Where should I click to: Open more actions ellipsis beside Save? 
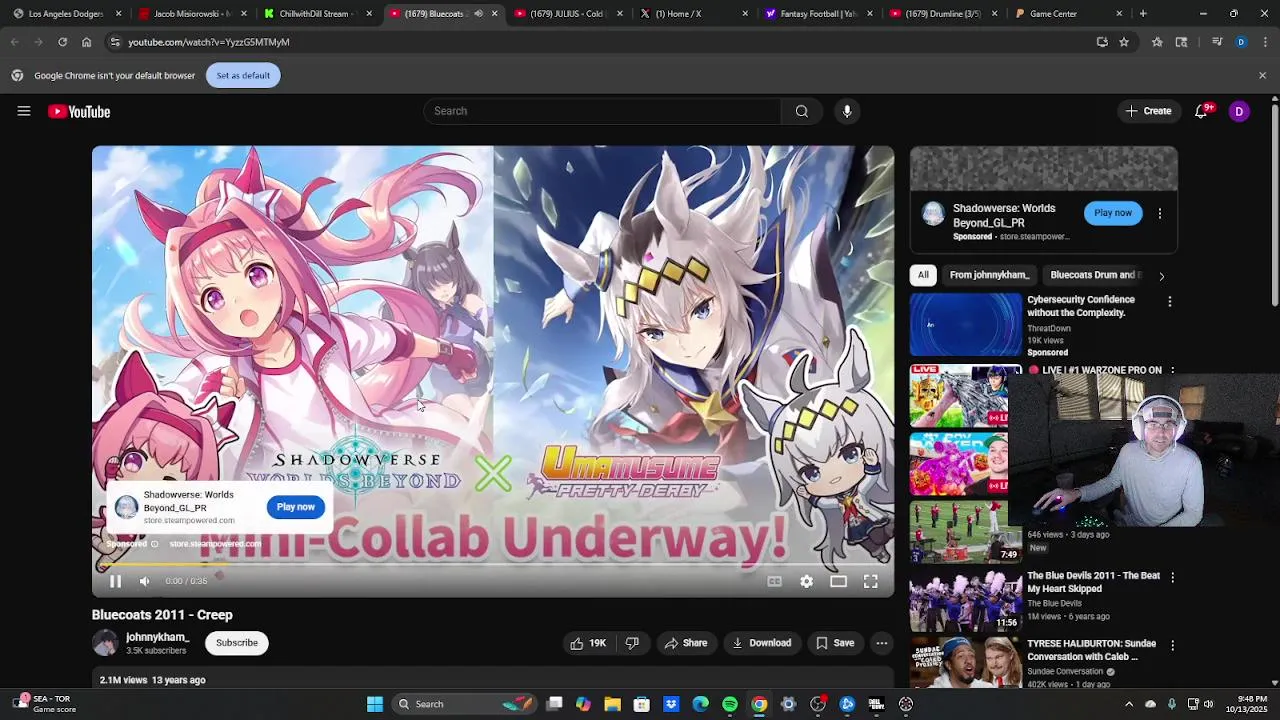881,643
